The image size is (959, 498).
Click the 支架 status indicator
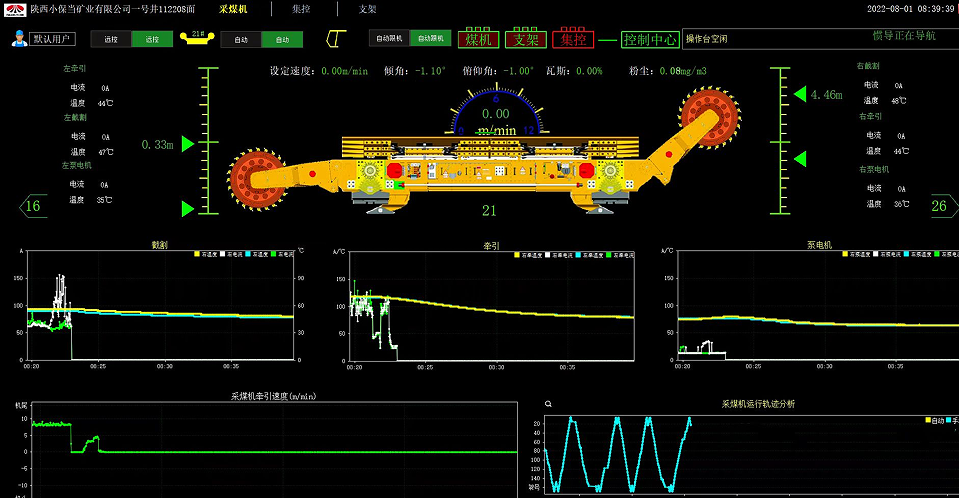coord(525,39)
